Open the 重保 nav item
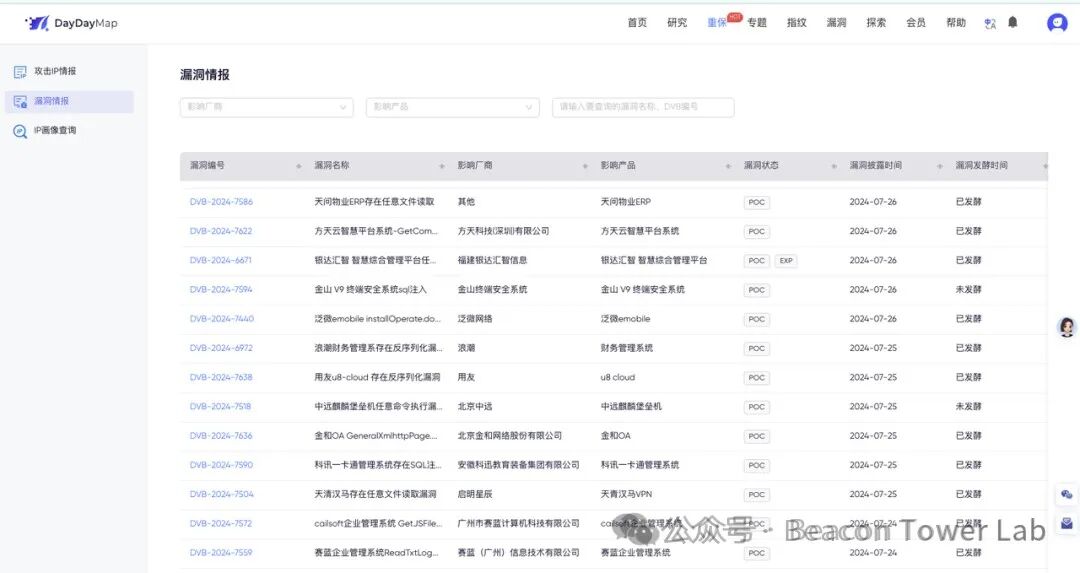Image resolution: width=1080 pixels, height=573 pixels. tap(717, 23)
